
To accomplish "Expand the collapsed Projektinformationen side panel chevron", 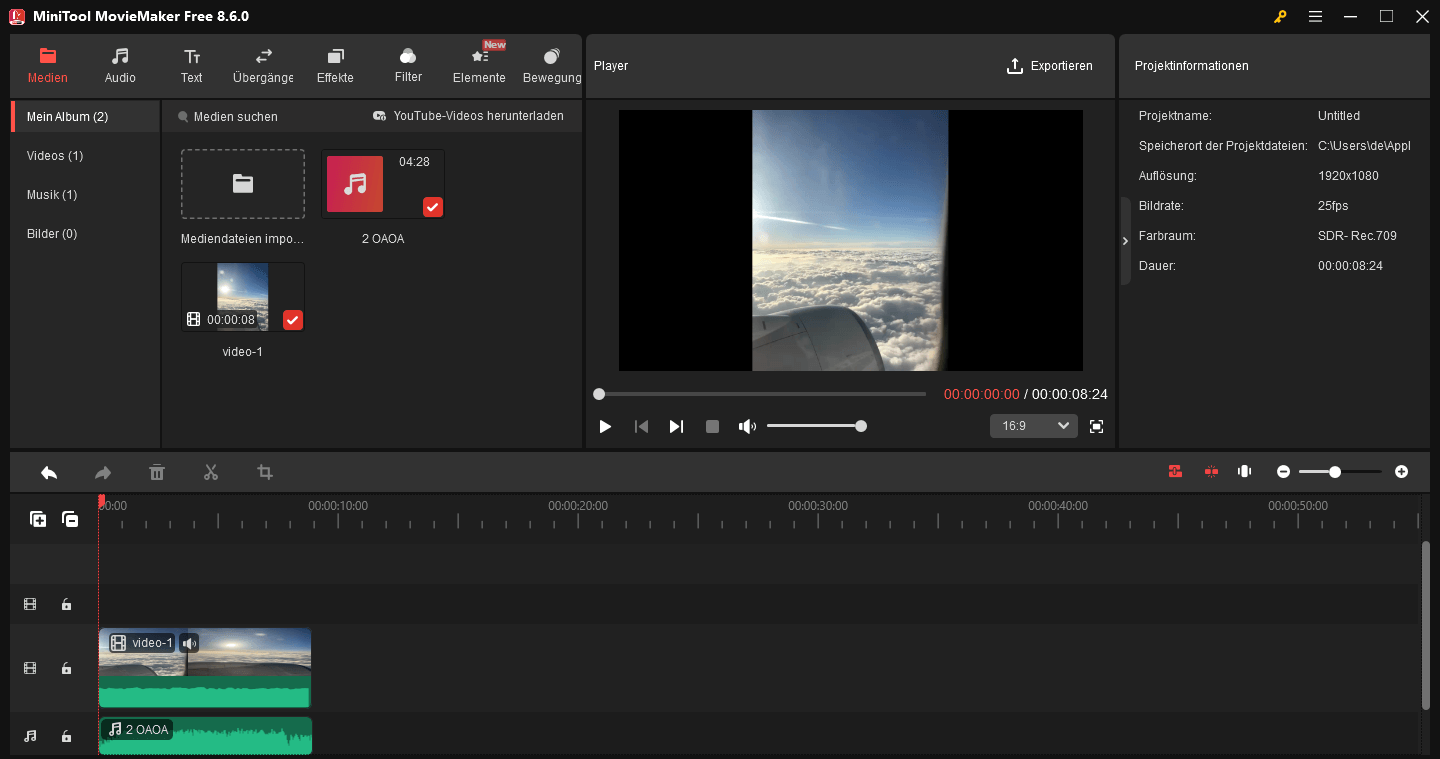I will (1124, 240).
